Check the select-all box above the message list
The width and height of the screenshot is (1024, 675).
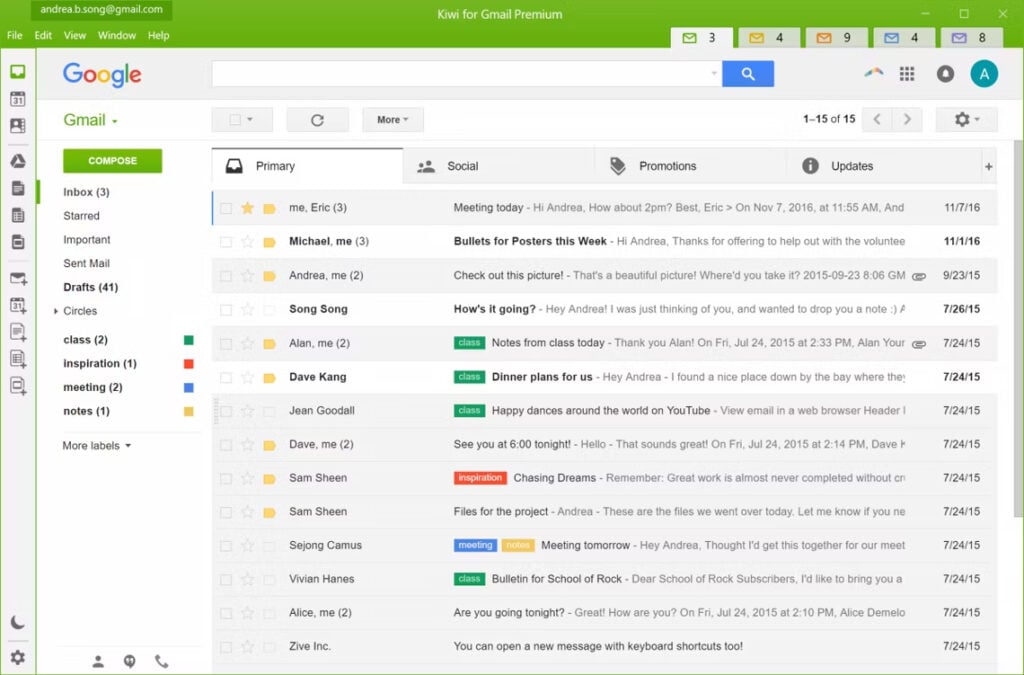coord(236,119)
